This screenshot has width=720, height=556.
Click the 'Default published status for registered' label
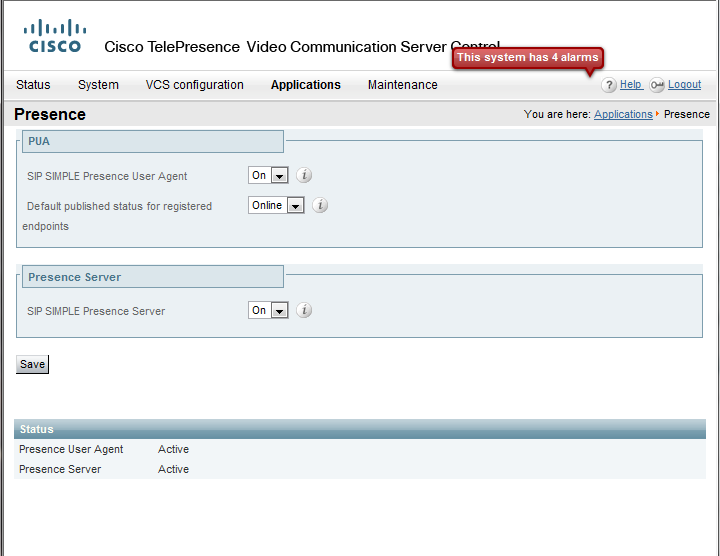point(119,206)
